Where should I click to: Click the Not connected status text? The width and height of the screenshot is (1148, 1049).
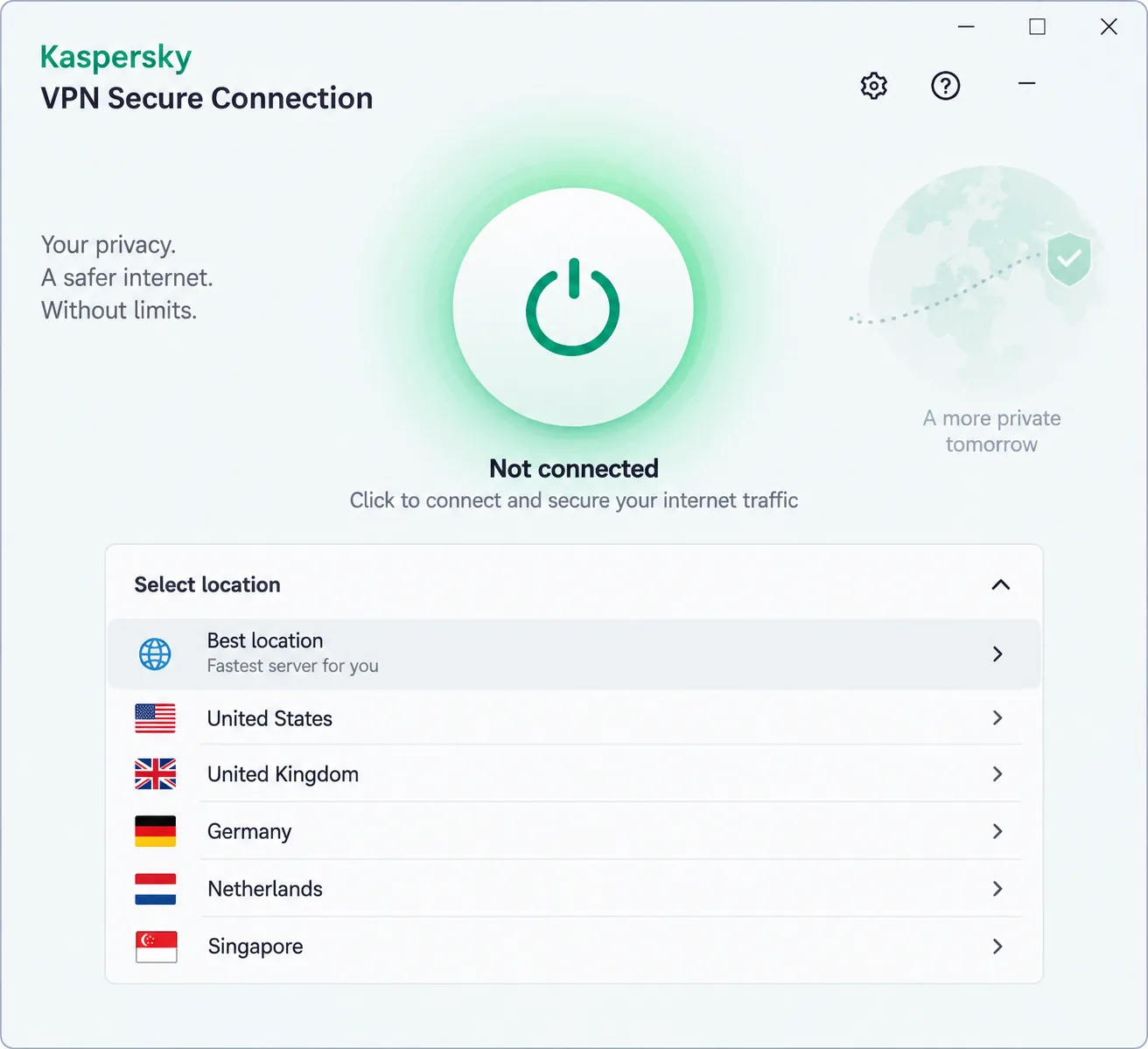click(x=574, y=469)
